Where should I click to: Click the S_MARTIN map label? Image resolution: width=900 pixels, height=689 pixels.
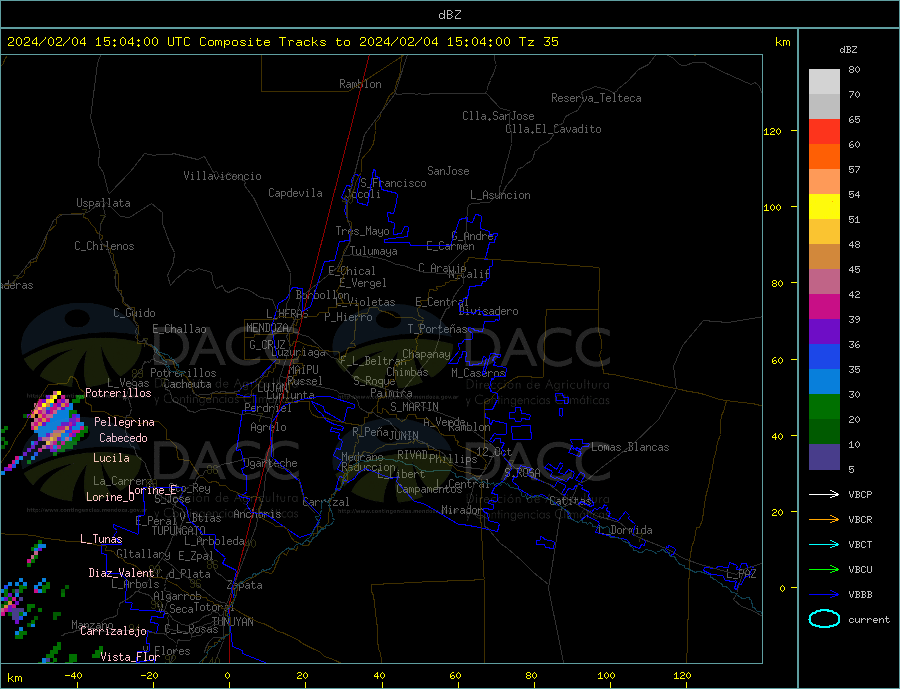point(414,407)
